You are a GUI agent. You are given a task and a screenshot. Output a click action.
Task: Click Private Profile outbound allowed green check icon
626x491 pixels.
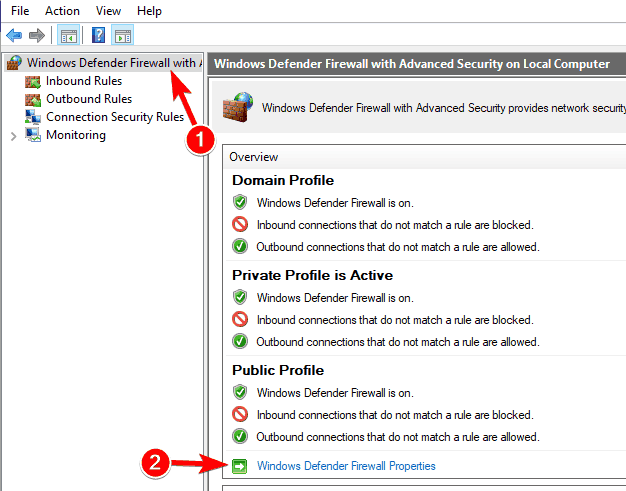[x=240, y=341]
